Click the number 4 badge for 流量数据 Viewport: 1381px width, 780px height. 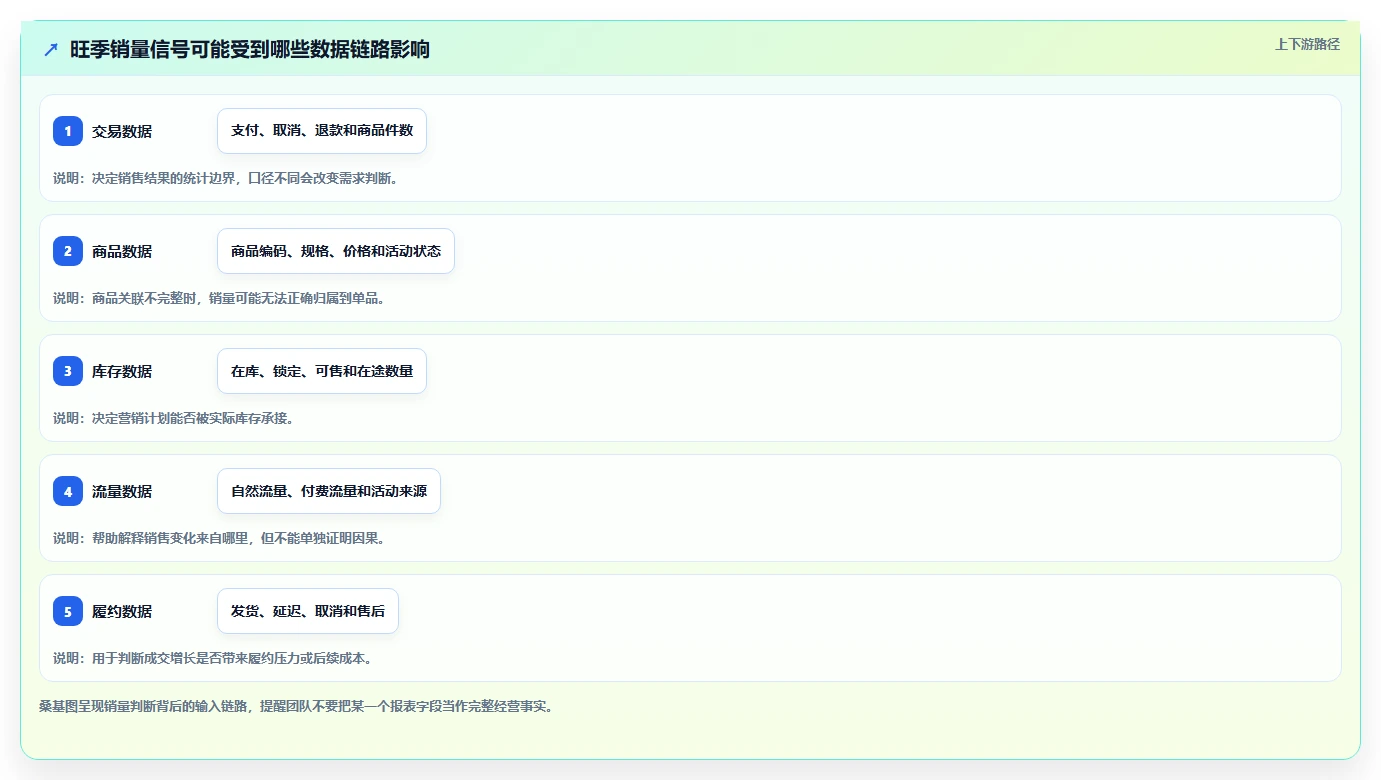68,491
